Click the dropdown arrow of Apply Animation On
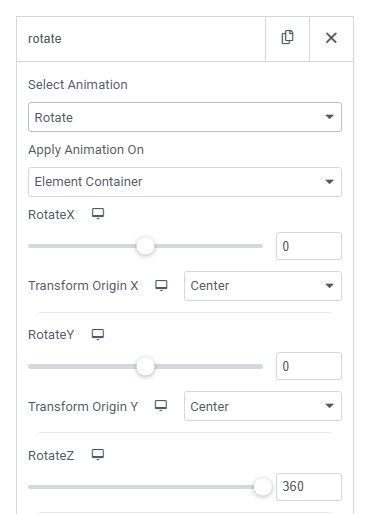This screenshot has height=514, width=371. (329, 182)
